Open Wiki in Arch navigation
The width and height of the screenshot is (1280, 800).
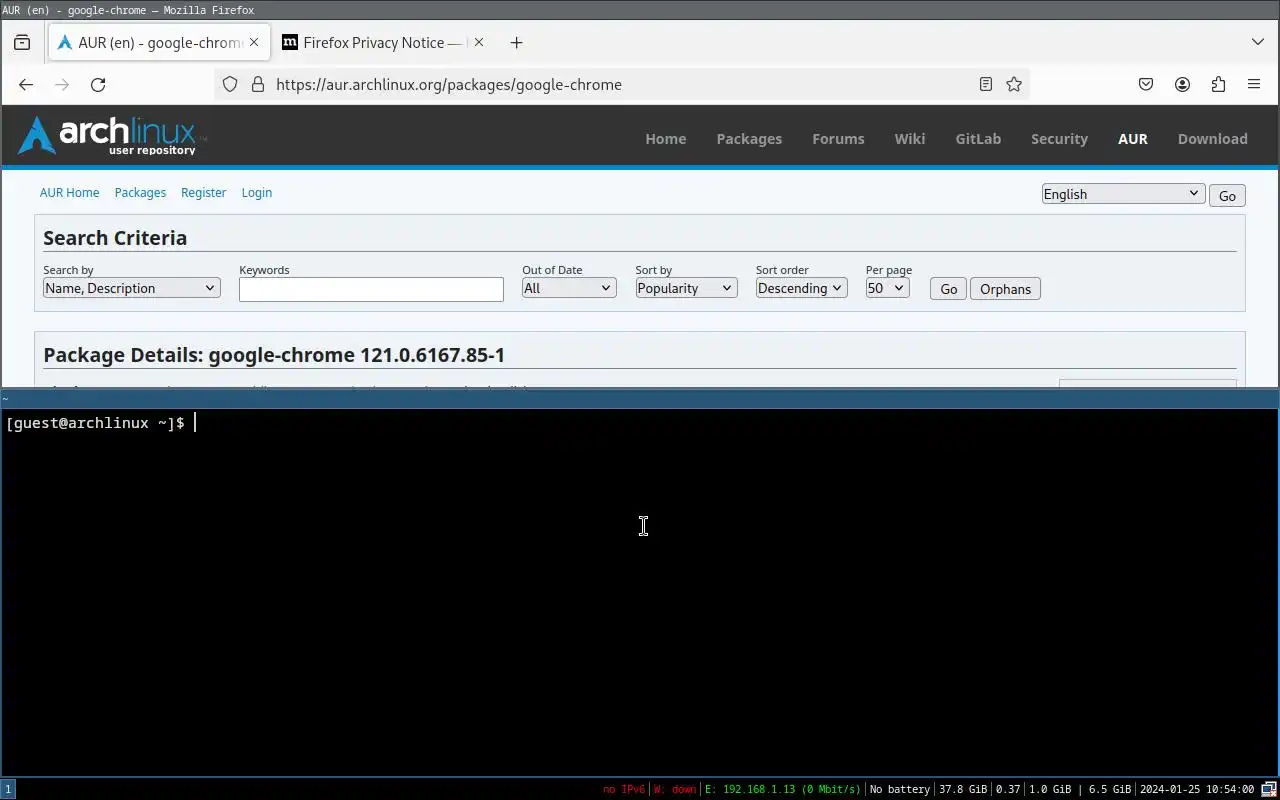tap(910, 139)
